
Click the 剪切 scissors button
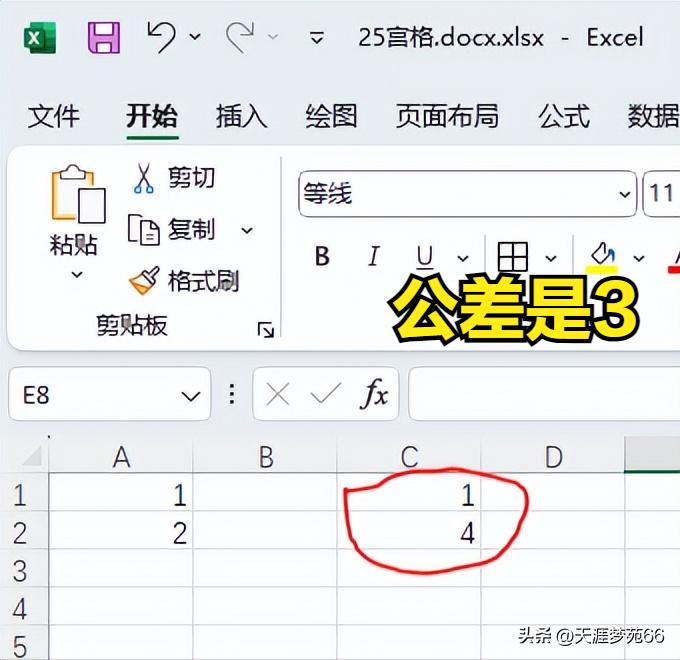tap(174, 178)
